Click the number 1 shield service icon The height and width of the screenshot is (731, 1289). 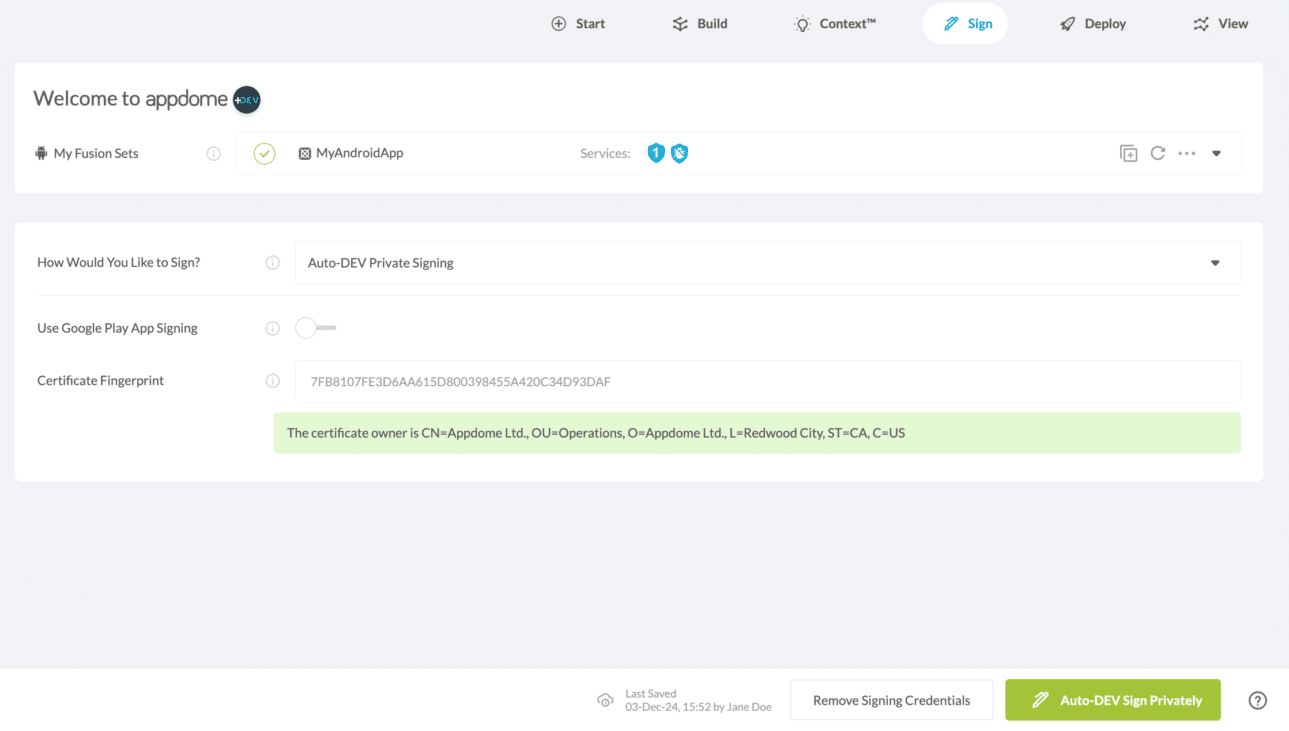[x=656, y=153]
